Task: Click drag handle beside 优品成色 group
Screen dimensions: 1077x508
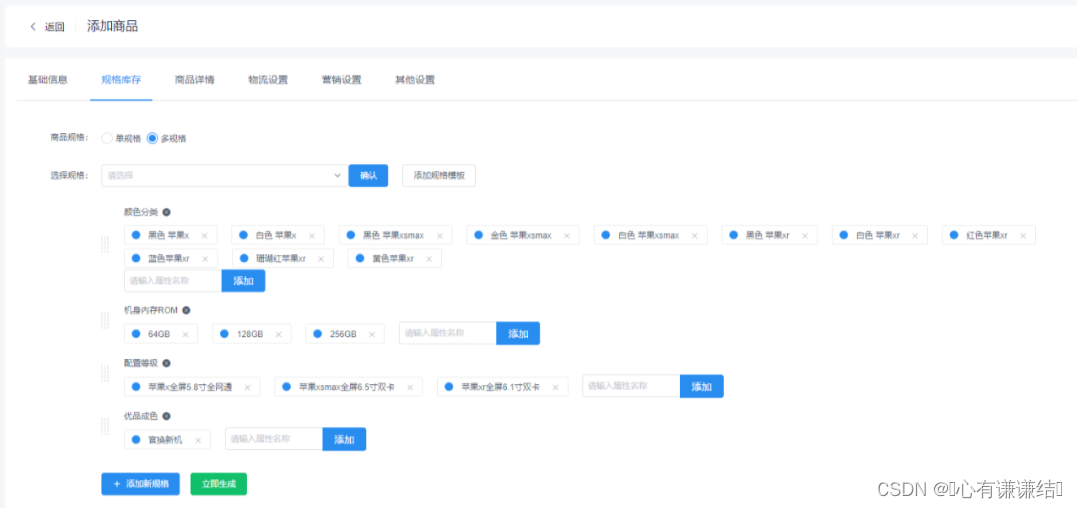Action: coord(105,426)
